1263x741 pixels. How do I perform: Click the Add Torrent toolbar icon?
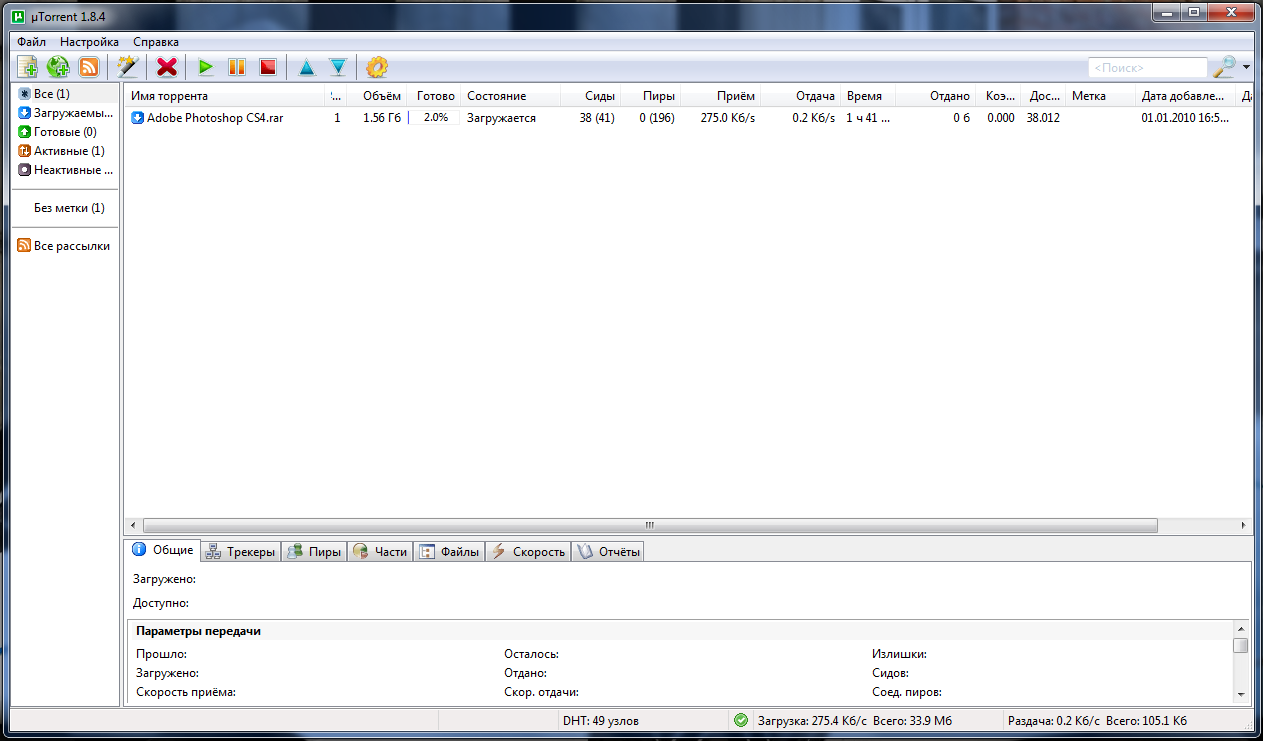click(27, 67)
